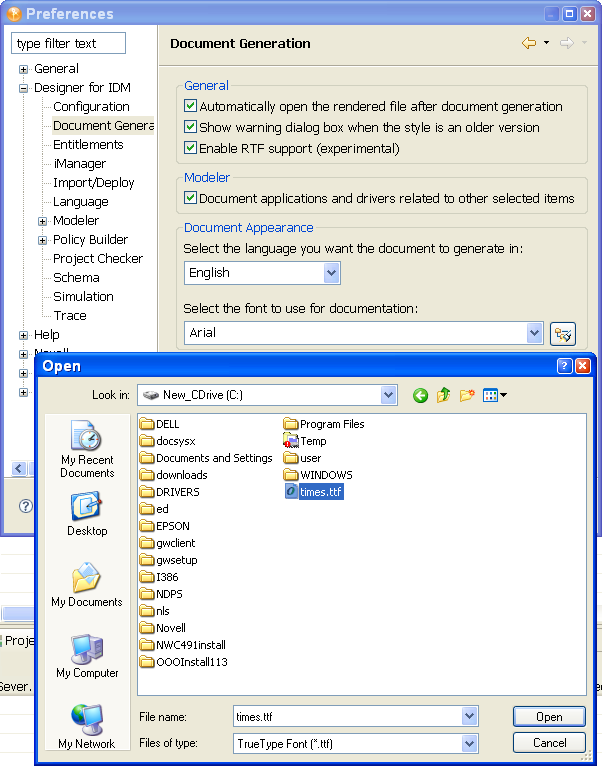Click the Preferences help icon at bottom left
This screenshot has width=602, height=766.
click(x=25, y=506)
